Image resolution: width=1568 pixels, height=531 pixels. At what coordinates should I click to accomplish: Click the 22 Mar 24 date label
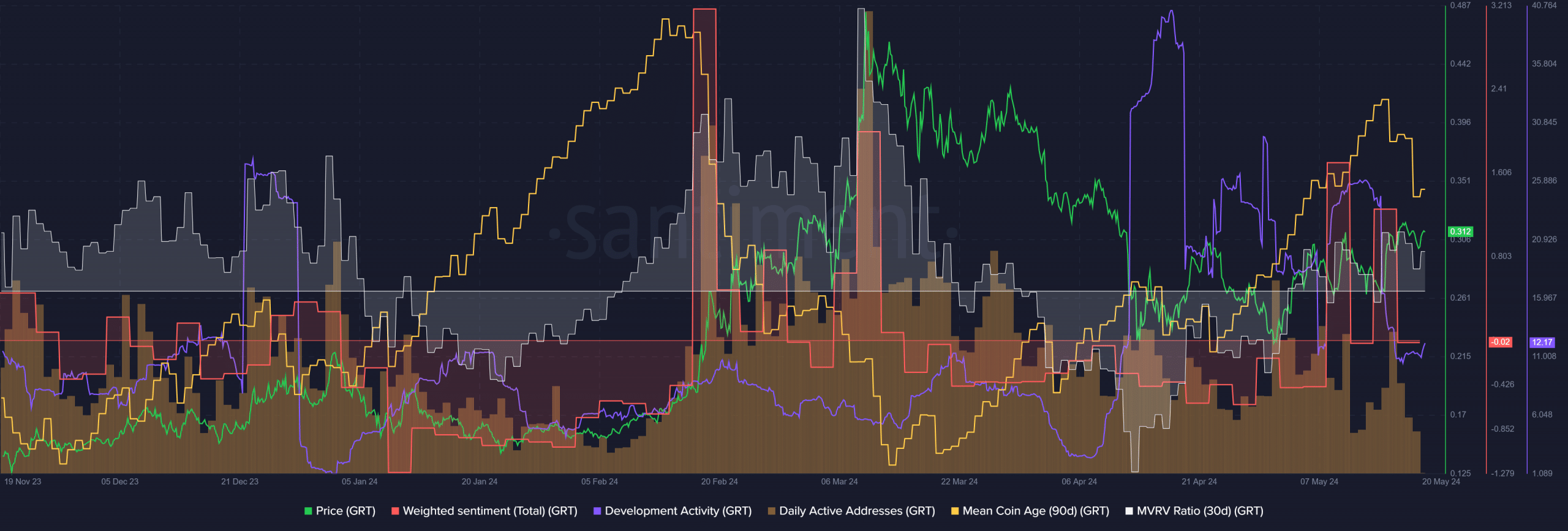(959, 481)
